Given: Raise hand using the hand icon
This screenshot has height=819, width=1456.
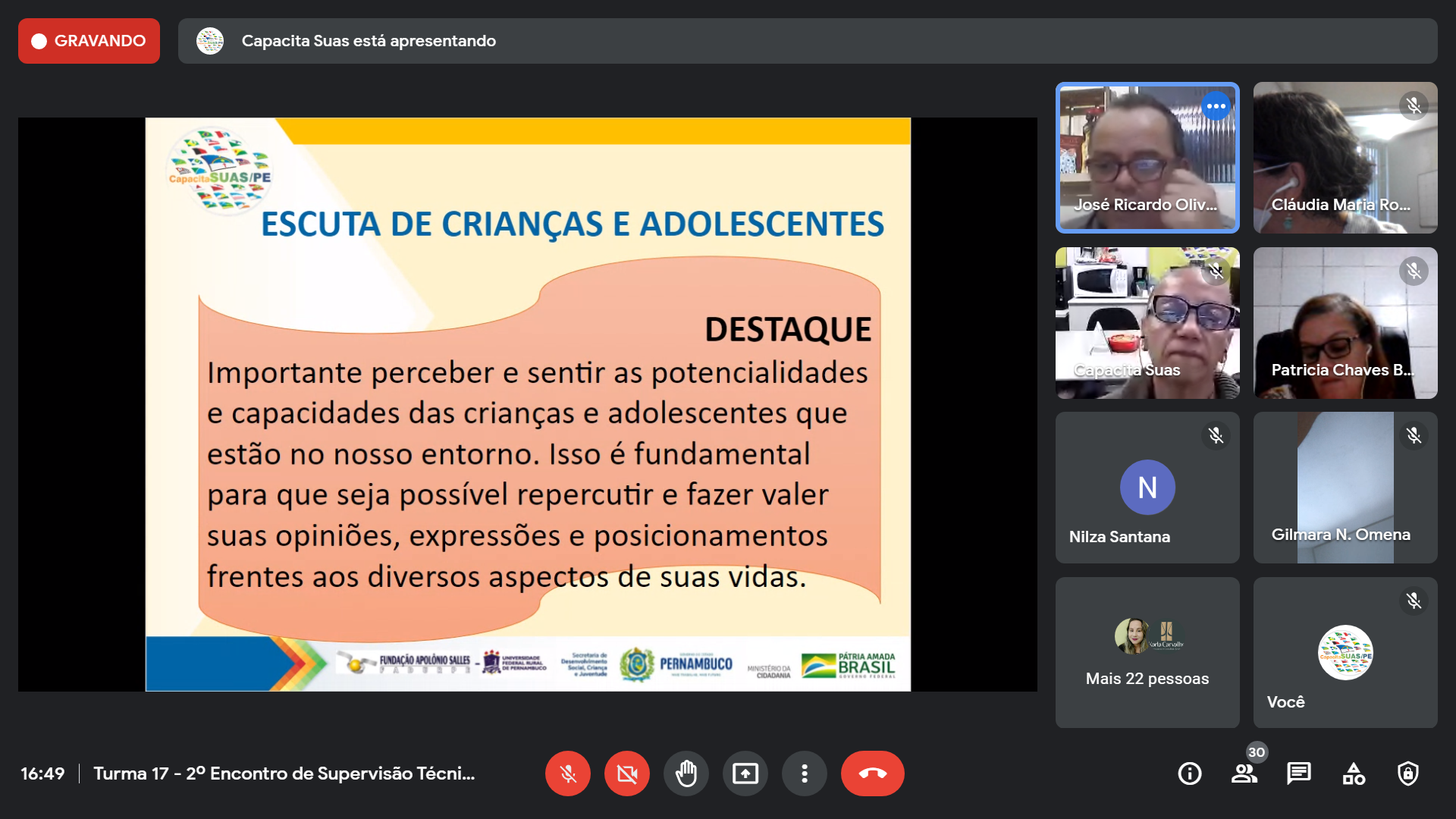Looking at the screenshot, I should 686,773.
